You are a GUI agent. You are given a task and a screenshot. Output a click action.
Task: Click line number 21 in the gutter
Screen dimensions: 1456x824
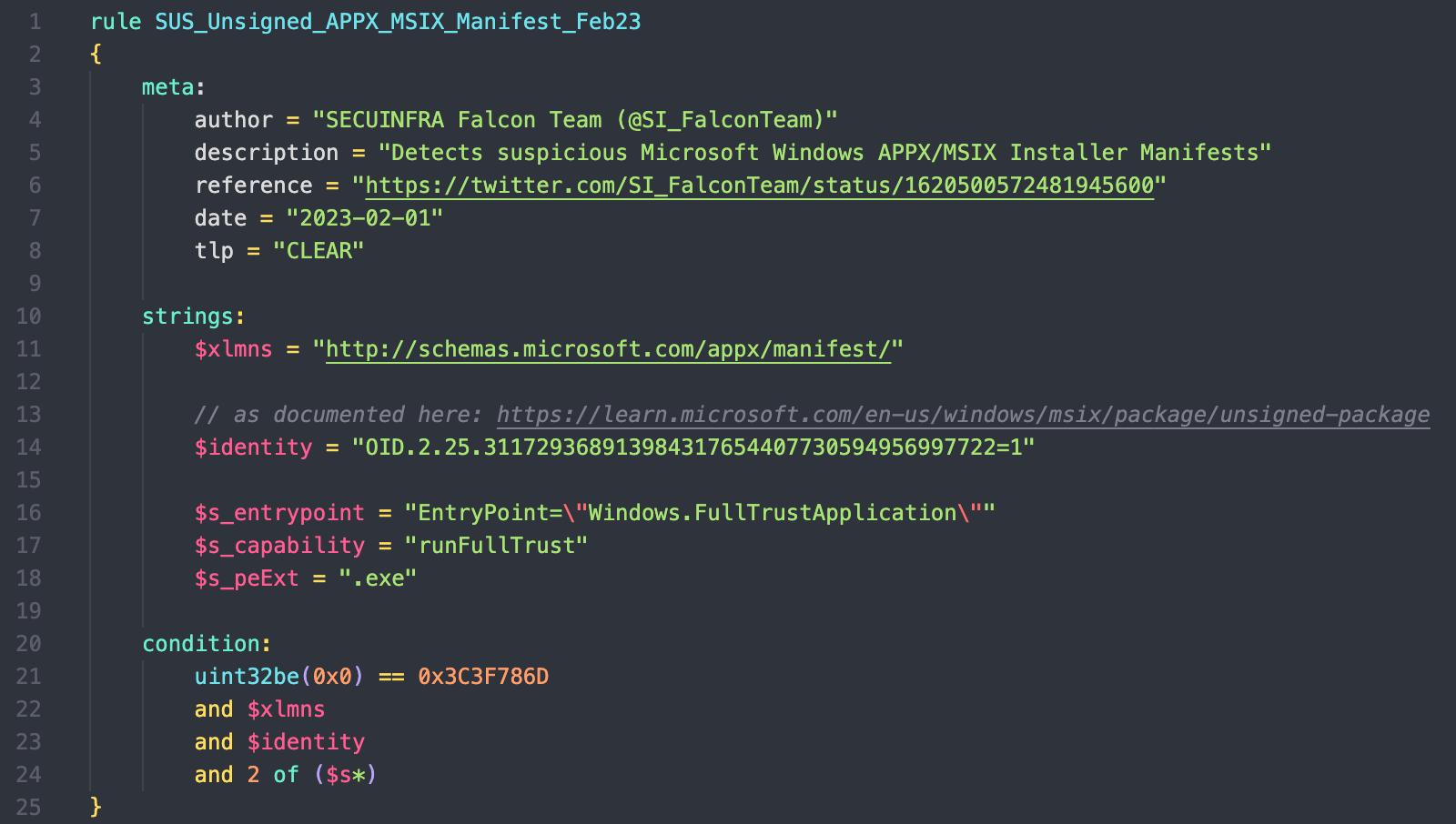click(29, 677)
